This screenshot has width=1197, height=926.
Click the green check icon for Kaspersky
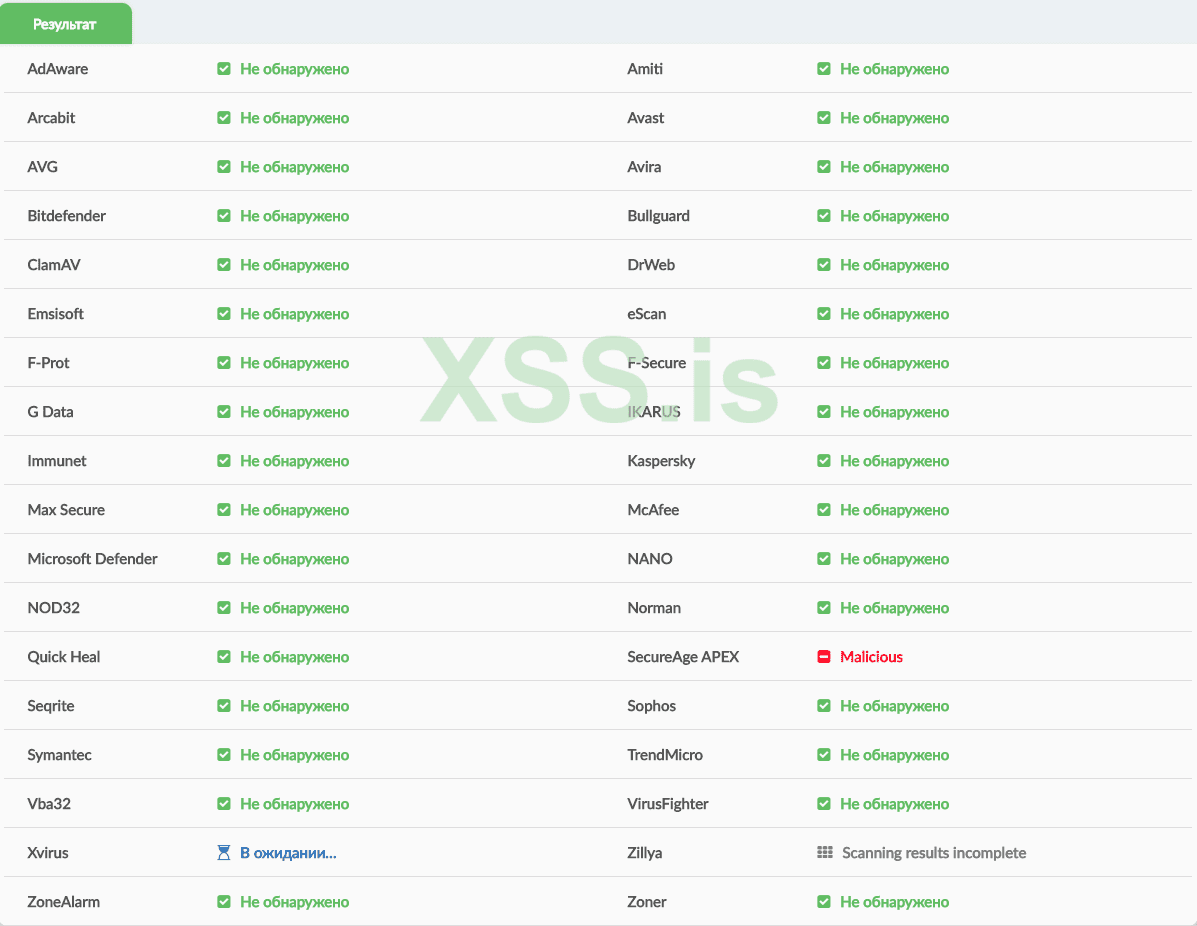point(824,461)
